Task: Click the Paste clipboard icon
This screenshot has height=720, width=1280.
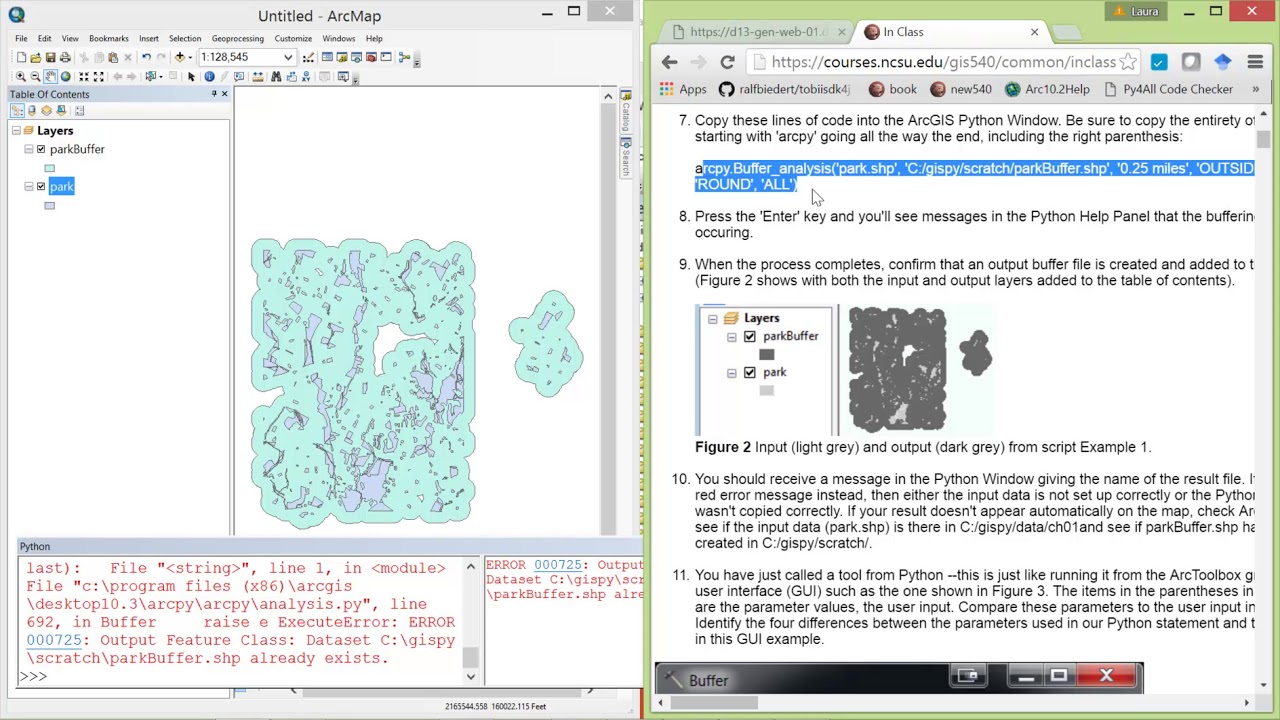Action: pyautogui.click(x=113, y=57)
